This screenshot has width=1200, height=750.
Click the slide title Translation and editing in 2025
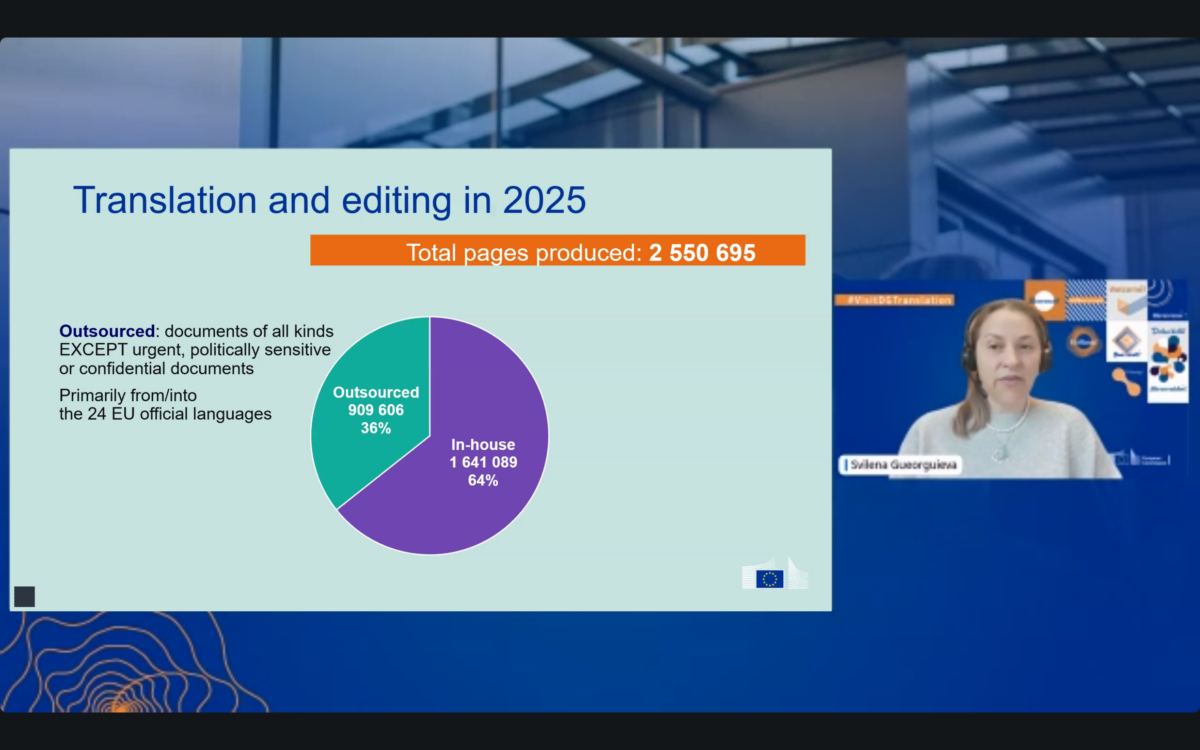click(329, 200)
